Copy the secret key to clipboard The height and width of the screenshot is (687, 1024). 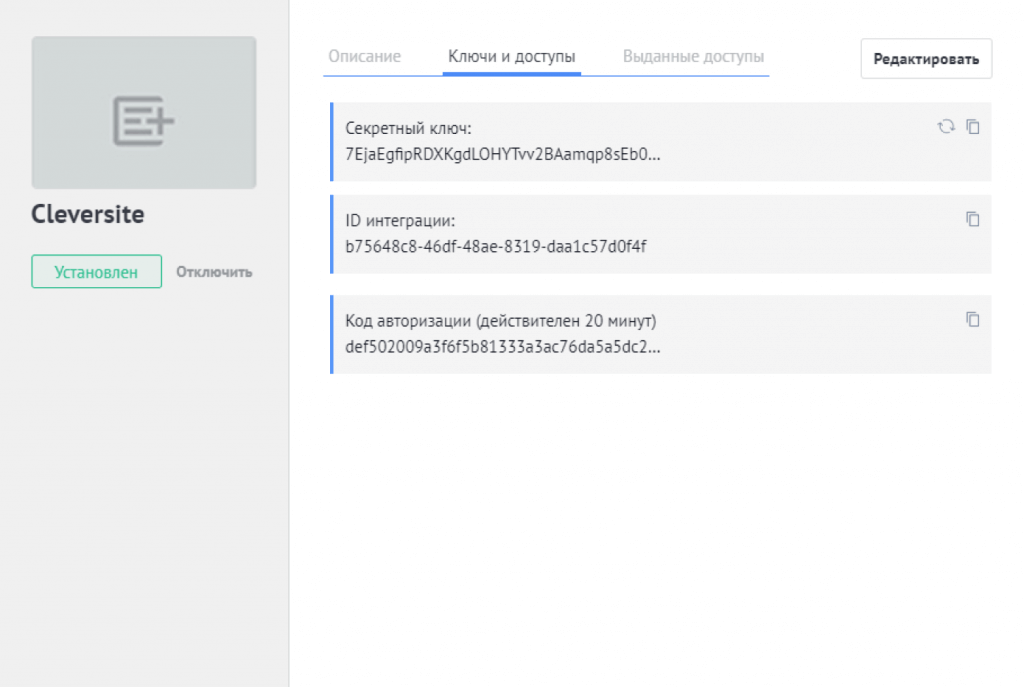tap(973, 127)
